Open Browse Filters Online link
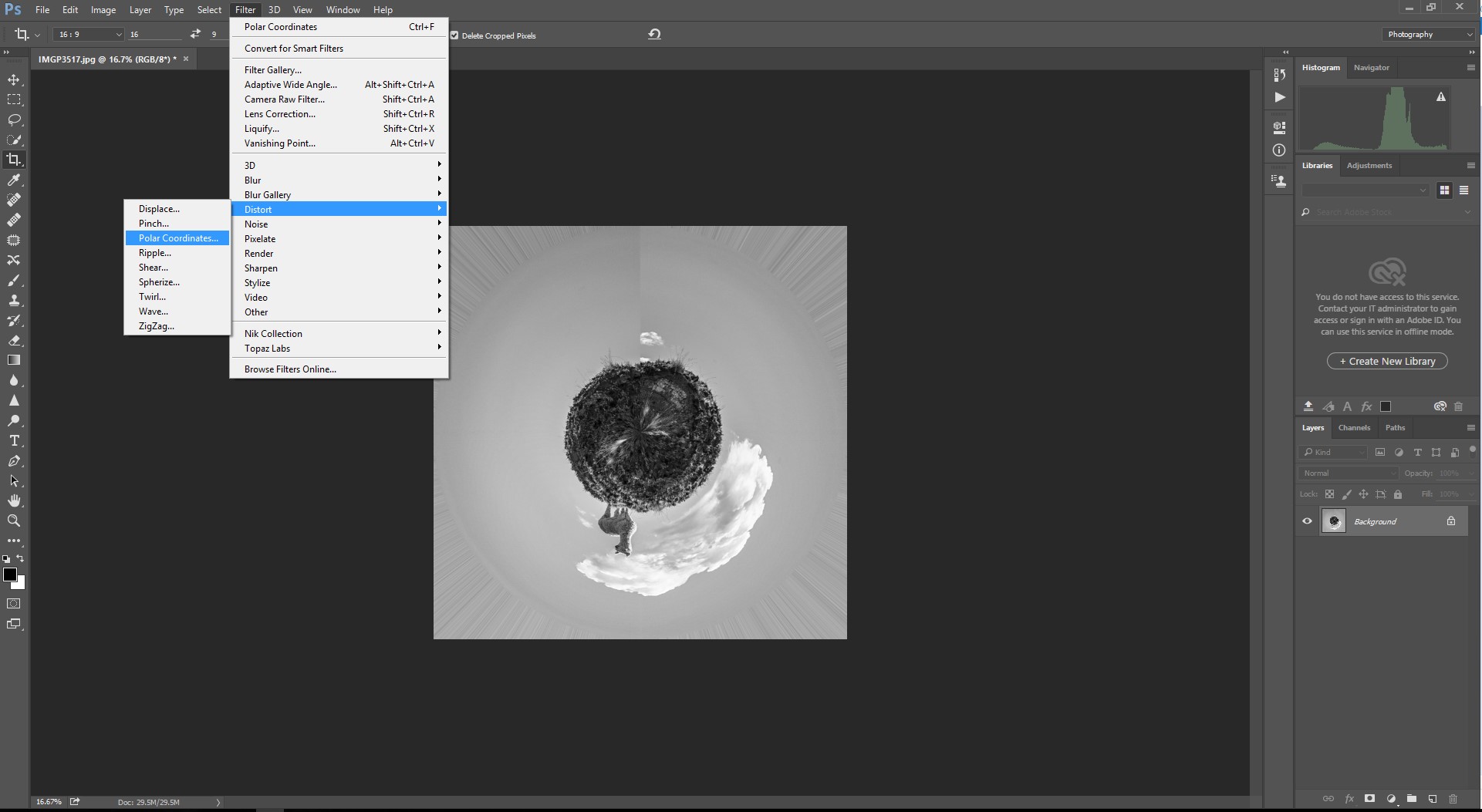Screen dimensions: 1482x812 coord(290,369)
